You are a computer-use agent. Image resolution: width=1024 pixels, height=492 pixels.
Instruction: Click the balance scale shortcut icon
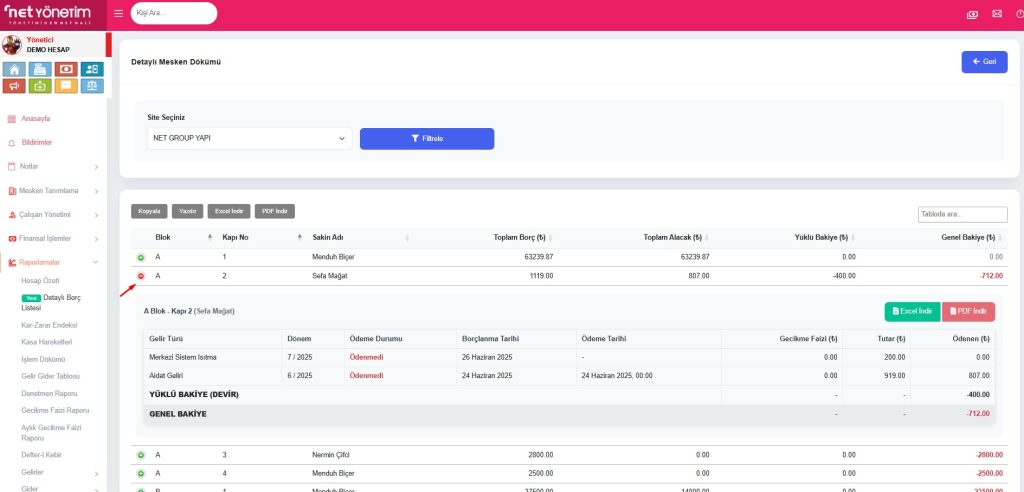(x=92, y=86)
